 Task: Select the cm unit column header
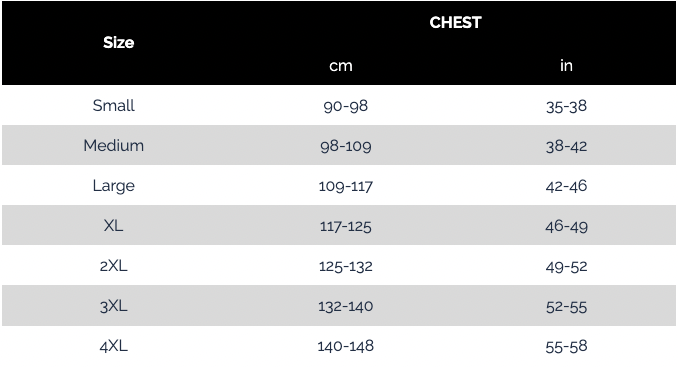[x=341, y=66]
